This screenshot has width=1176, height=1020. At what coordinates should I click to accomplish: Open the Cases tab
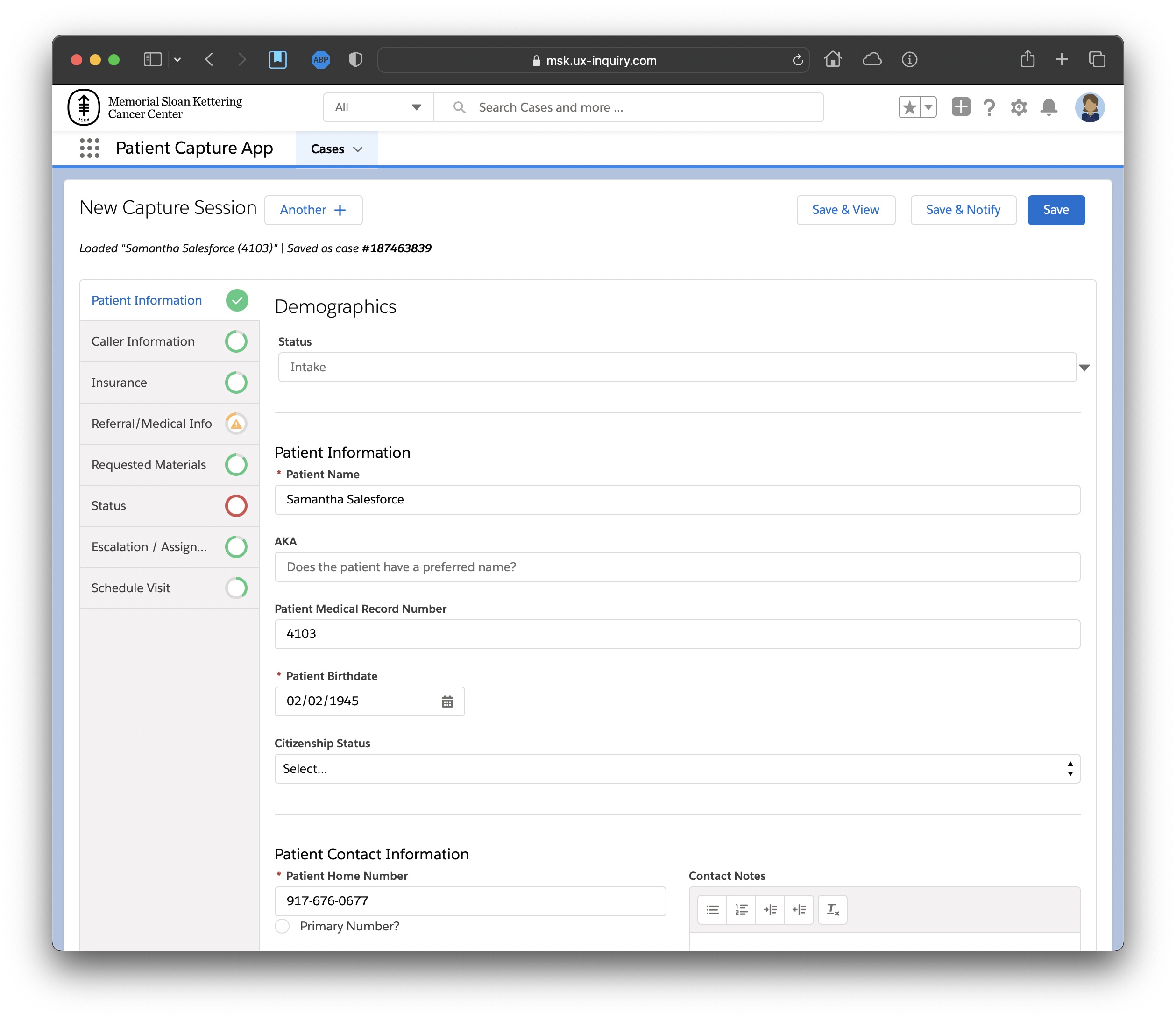[328, 149]
